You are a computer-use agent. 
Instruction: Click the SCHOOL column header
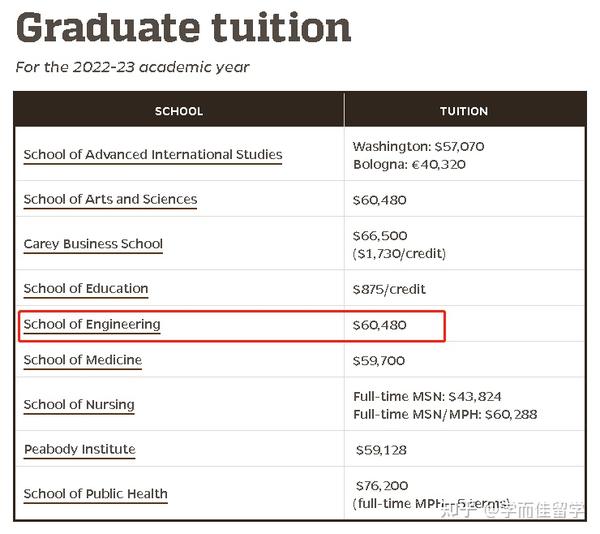(179, 111)
